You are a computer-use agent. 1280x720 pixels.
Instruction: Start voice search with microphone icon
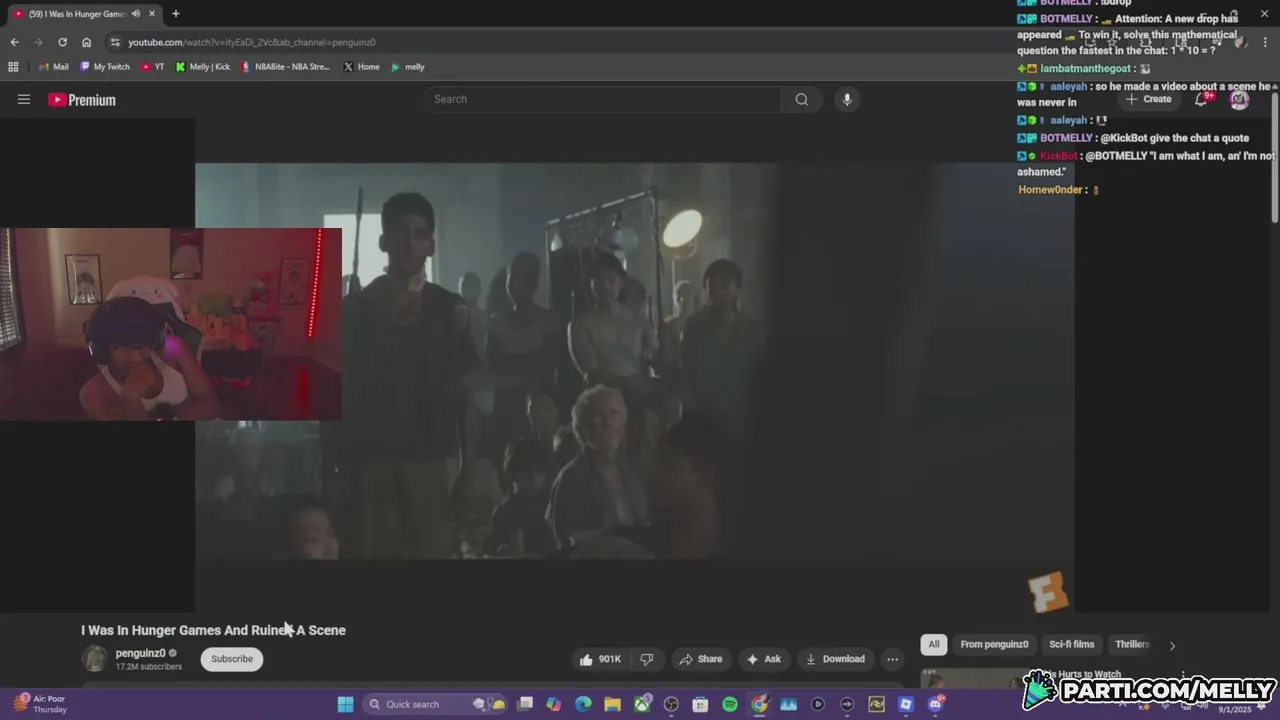(x=847, y=99)
